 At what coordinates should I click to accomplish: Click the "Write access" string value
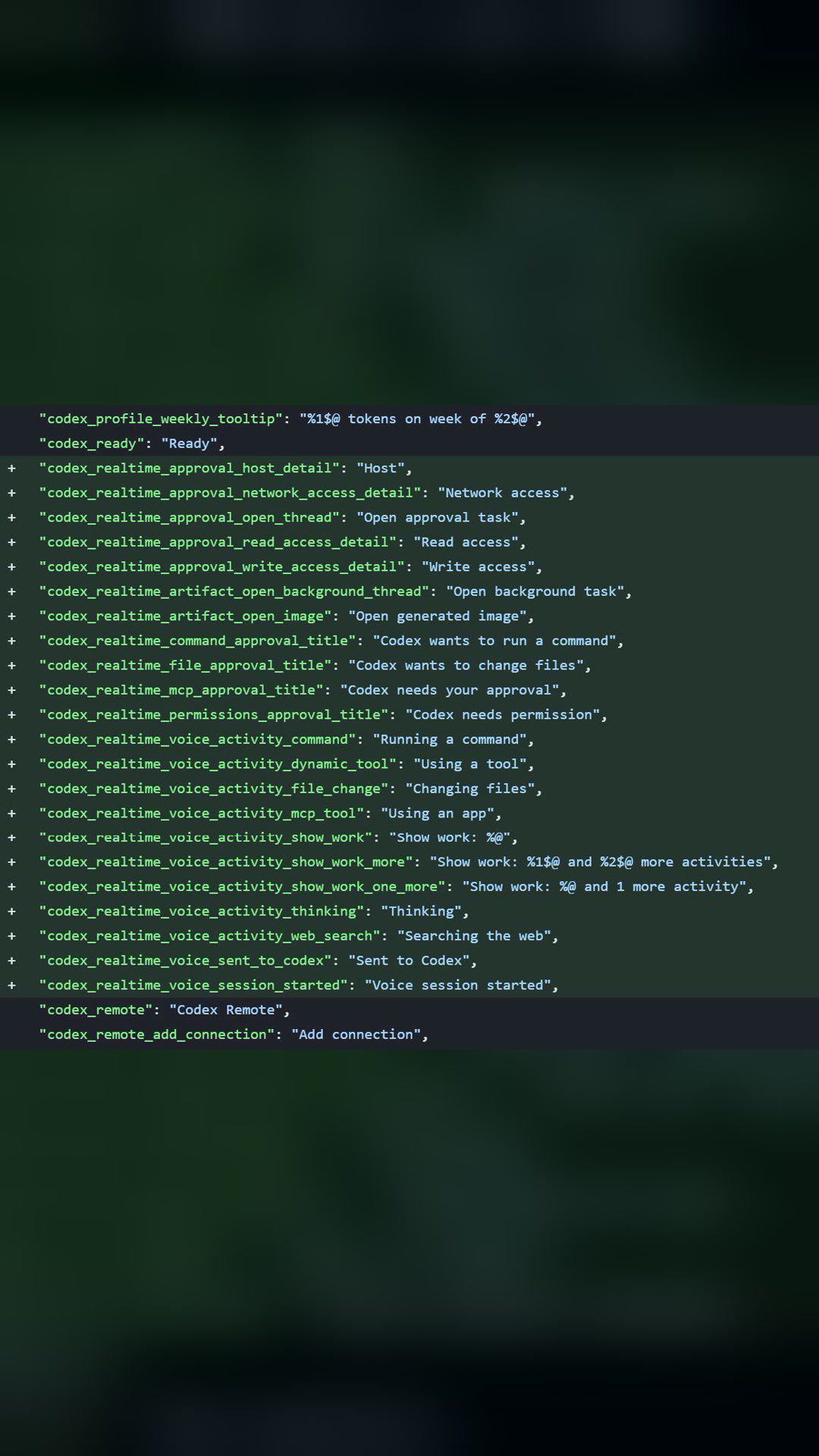(x=478, y=566)
